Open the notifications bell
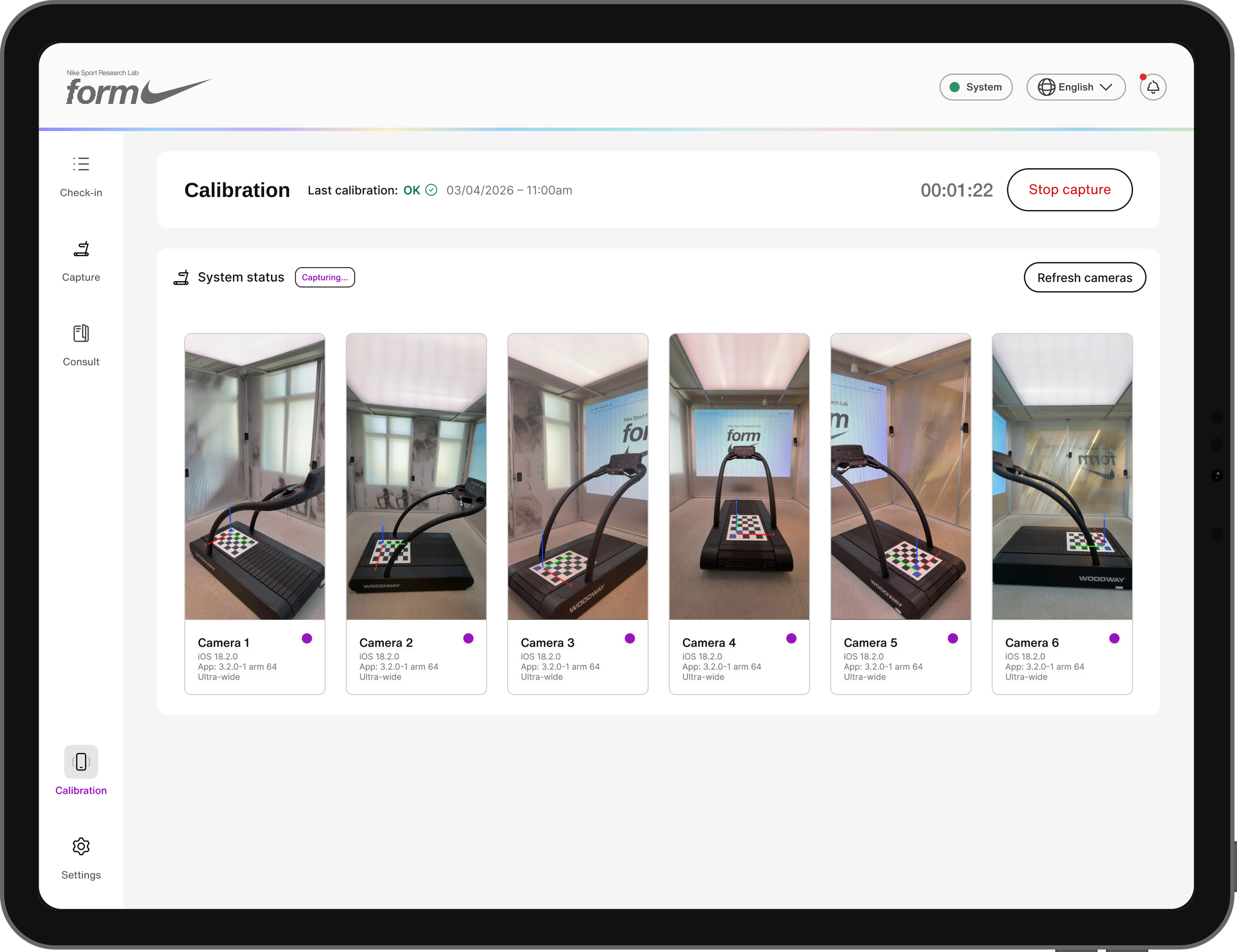This screenshot has height=952, width=1237. tap(1153, 87)
